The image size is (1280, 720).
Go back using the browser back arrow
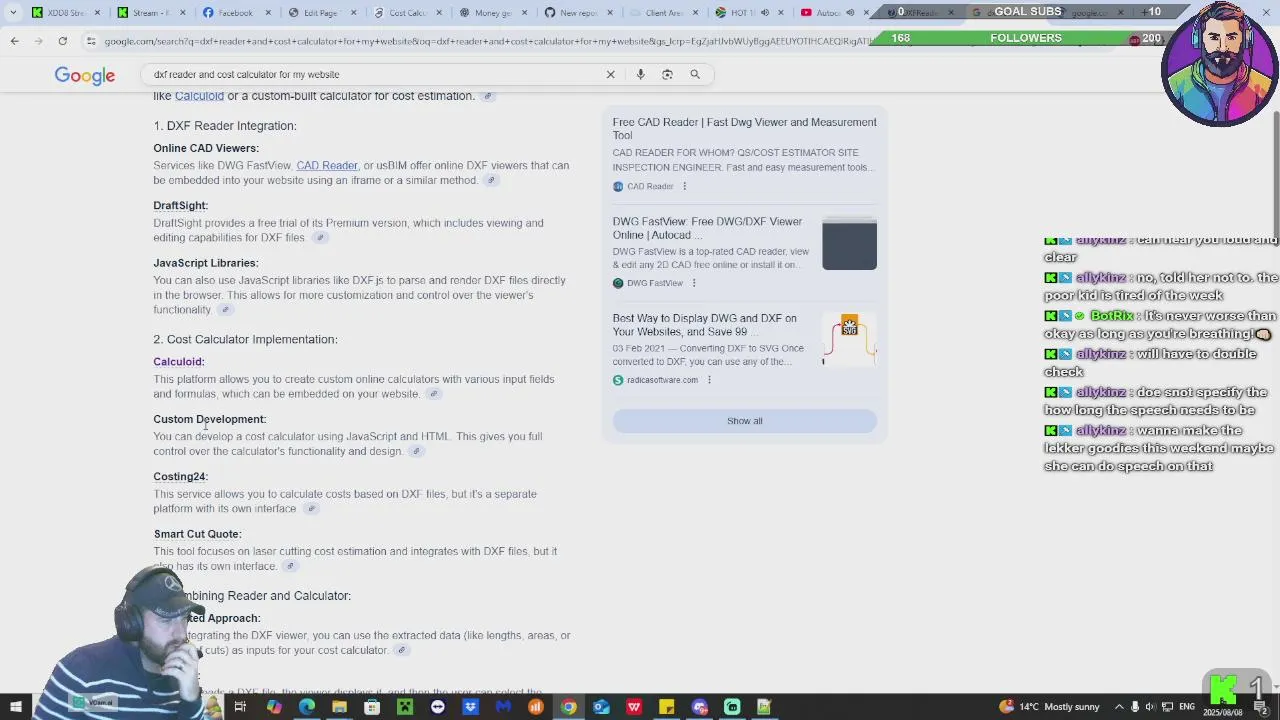[14, 40]
